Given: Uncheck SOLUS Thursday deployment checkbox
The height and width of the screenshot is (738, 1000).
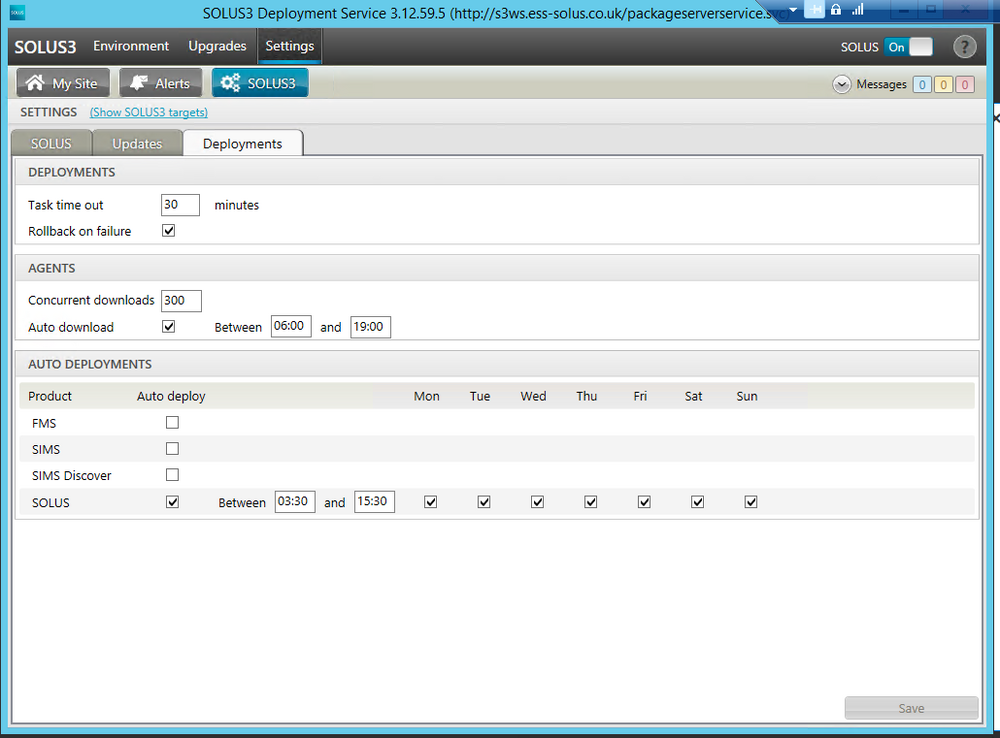Looking at the screenshot, I should tap(591, 502).
